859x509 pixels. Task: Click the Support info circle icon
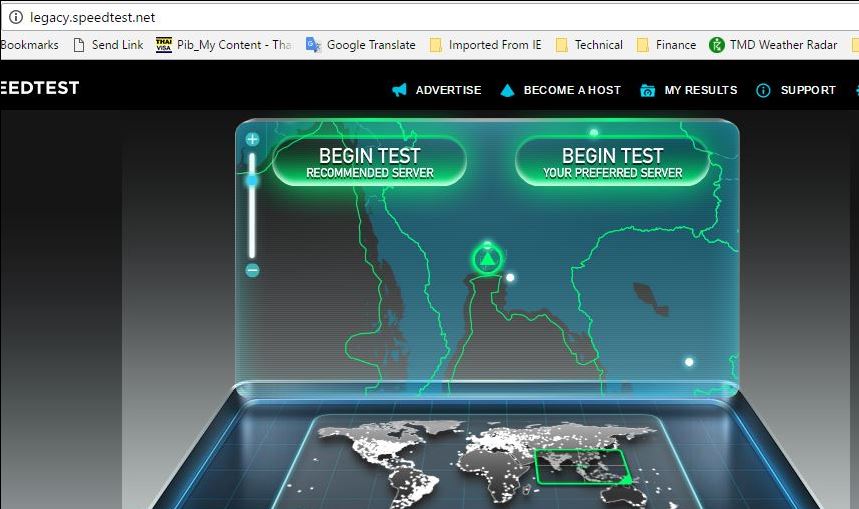click(763, 90)
